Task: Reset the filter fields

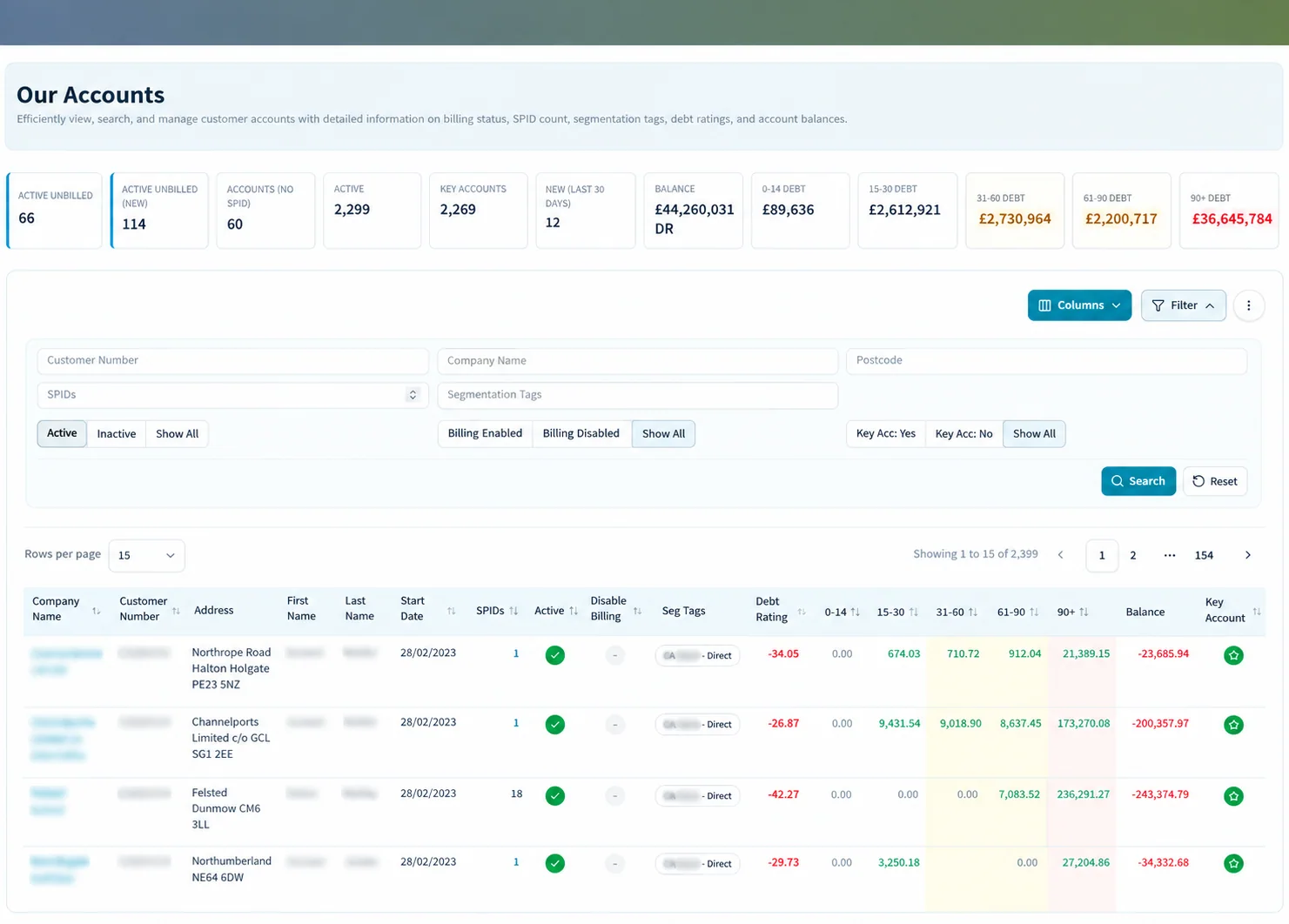Action: (x=1215, y=481)
